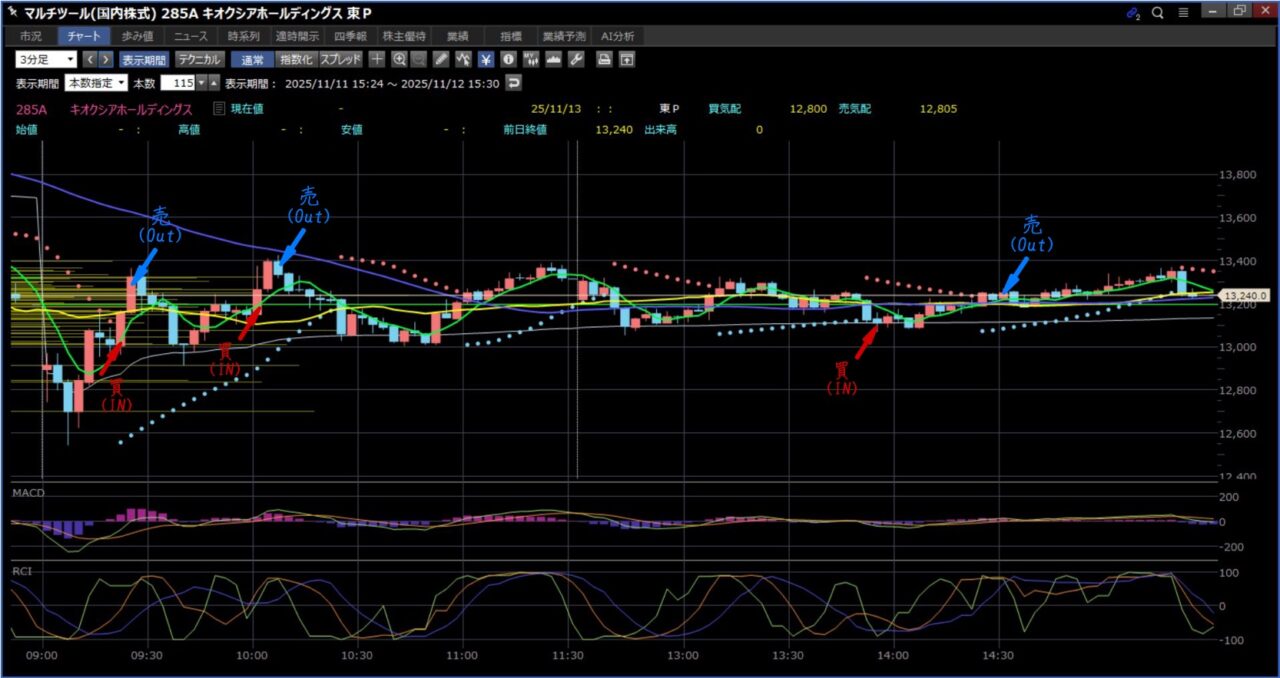Expand the 本数指定 display period dropdown
1280x678 pixels.
click(x=96, y=83)
